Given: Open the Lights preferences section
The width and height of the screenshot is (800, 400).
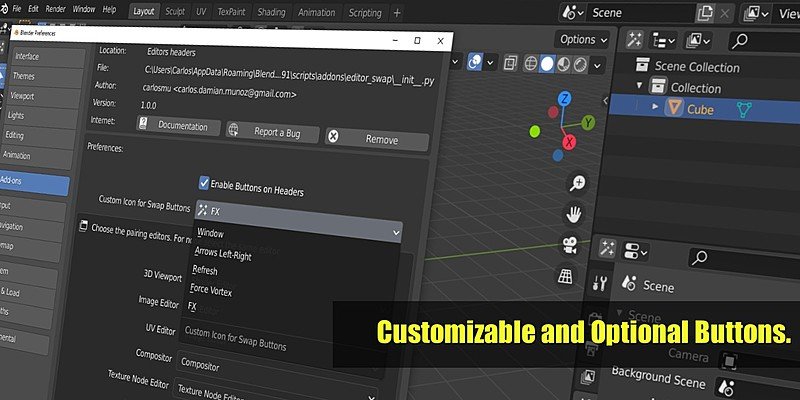Looking at the screenshot, I should pos(41,117).
